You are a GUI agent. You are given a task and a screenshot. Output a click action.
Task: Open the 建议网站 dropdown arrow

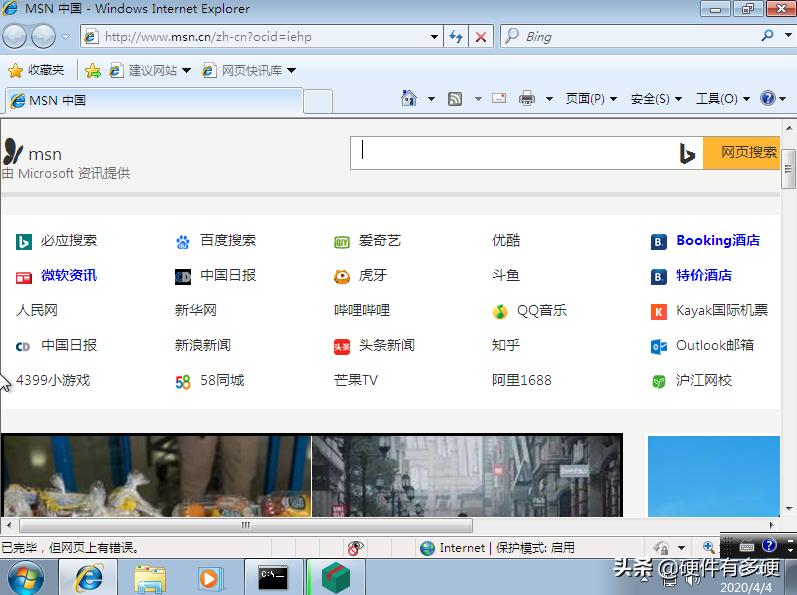click(187, 71)
